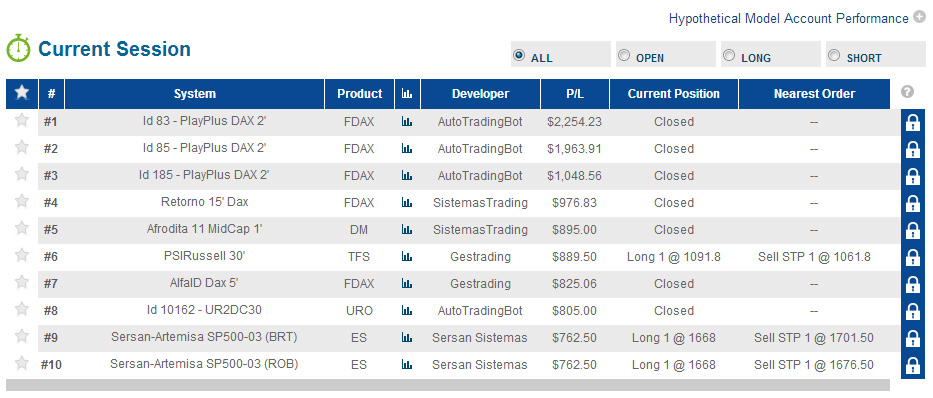The width and height of the screenshot is (933, 398).
Task: Select the SHORT positions filter
Action: [834, 55]
